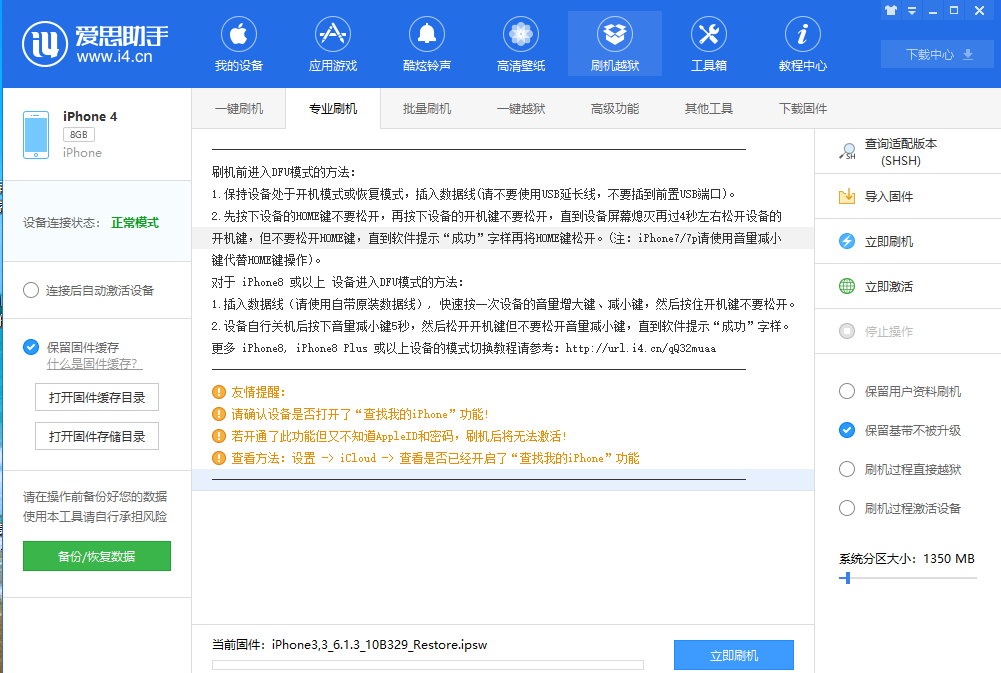Screen dimensions: 1001x673
Task: Click 立即激活 globe icon
Action: [x=847, y=286]
